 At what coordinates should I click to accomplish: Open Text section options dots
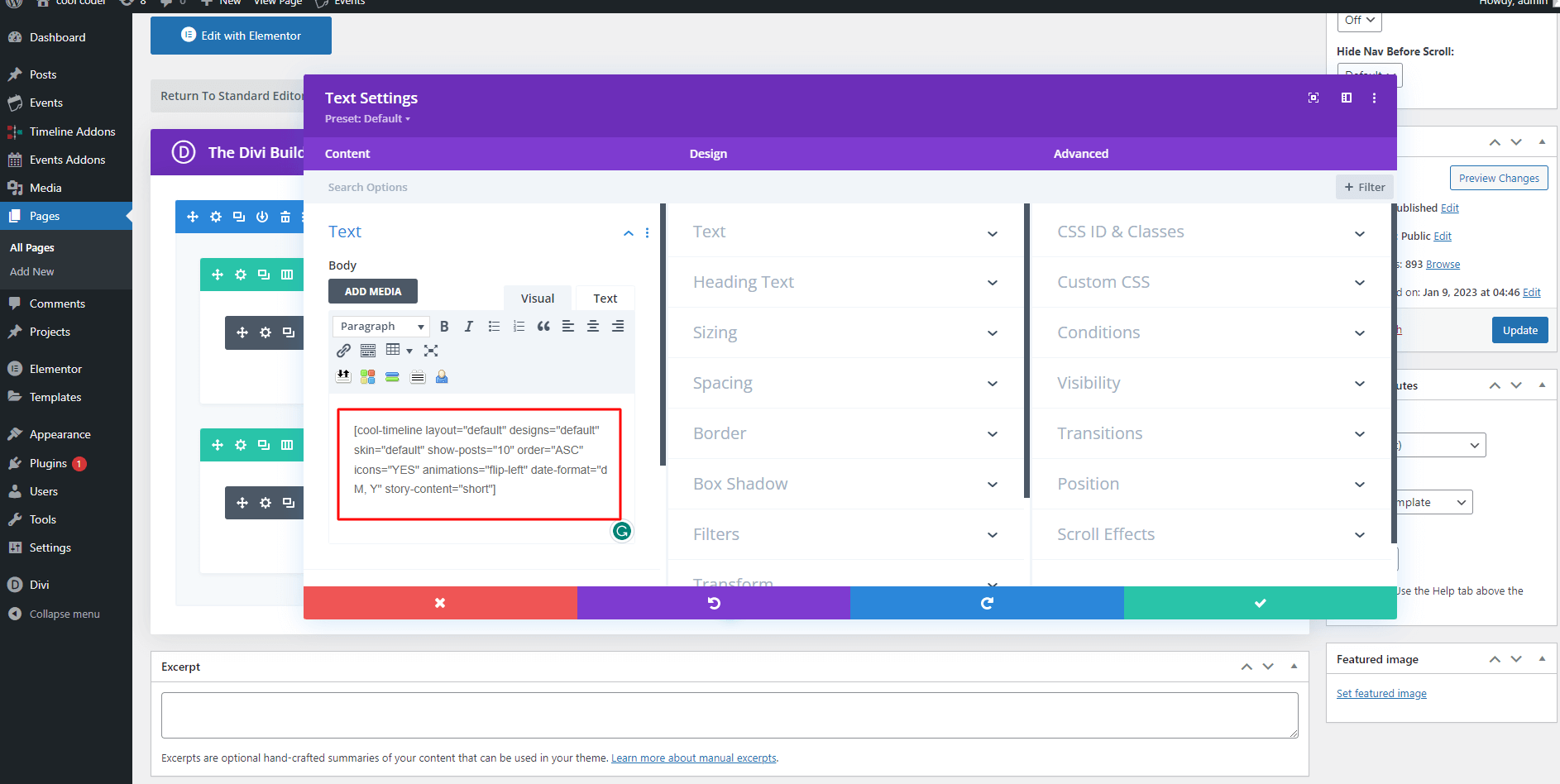coord(647,233)
